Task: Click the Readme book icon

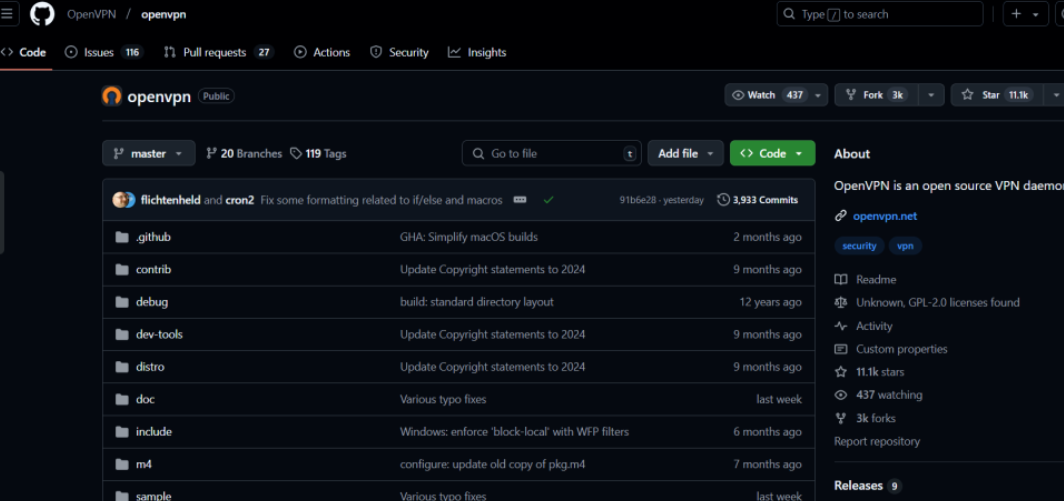Action: click(x=841, y=280)
